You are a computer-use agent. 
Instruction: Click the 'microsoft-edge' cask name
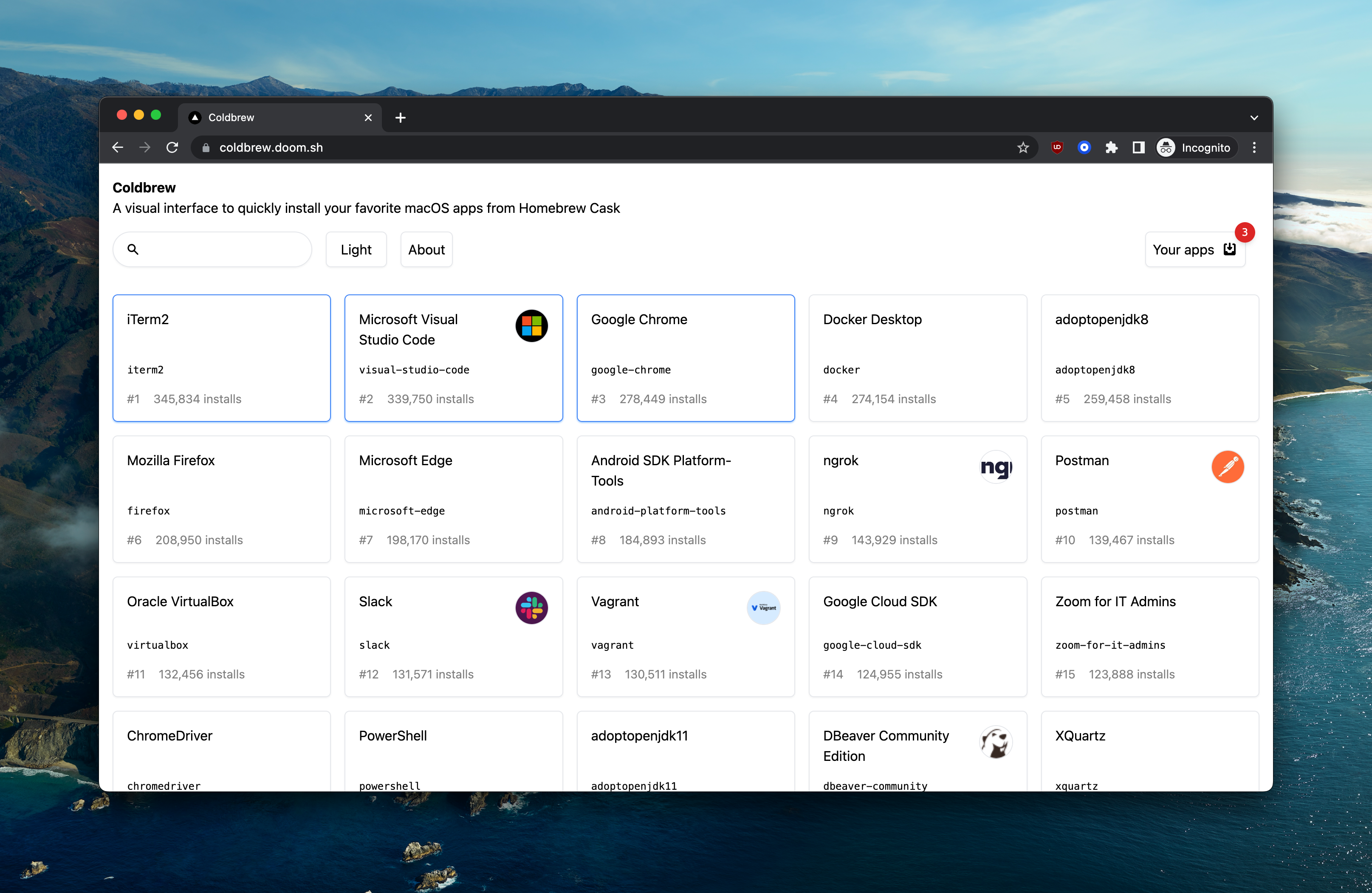point(402,511)
